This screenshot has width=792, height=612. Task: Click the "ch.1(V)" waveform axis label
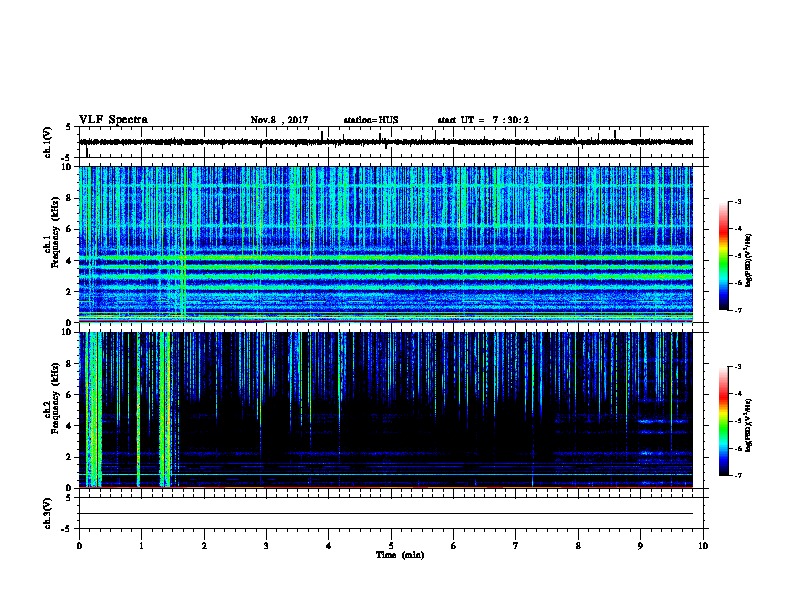(47, 142)
